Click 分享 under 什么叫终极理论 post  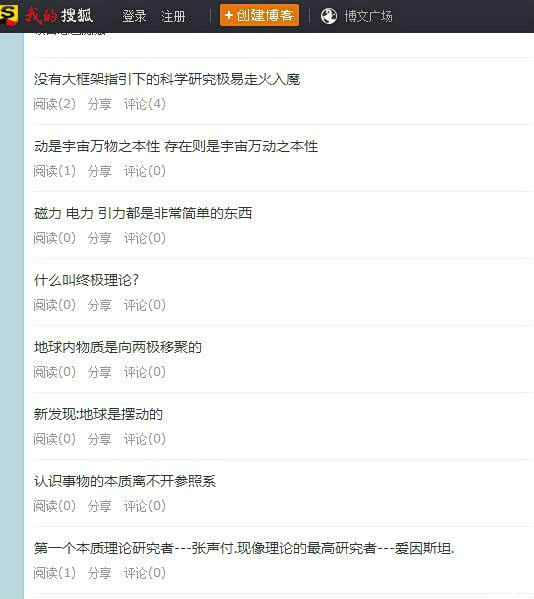tap(99, 305)
